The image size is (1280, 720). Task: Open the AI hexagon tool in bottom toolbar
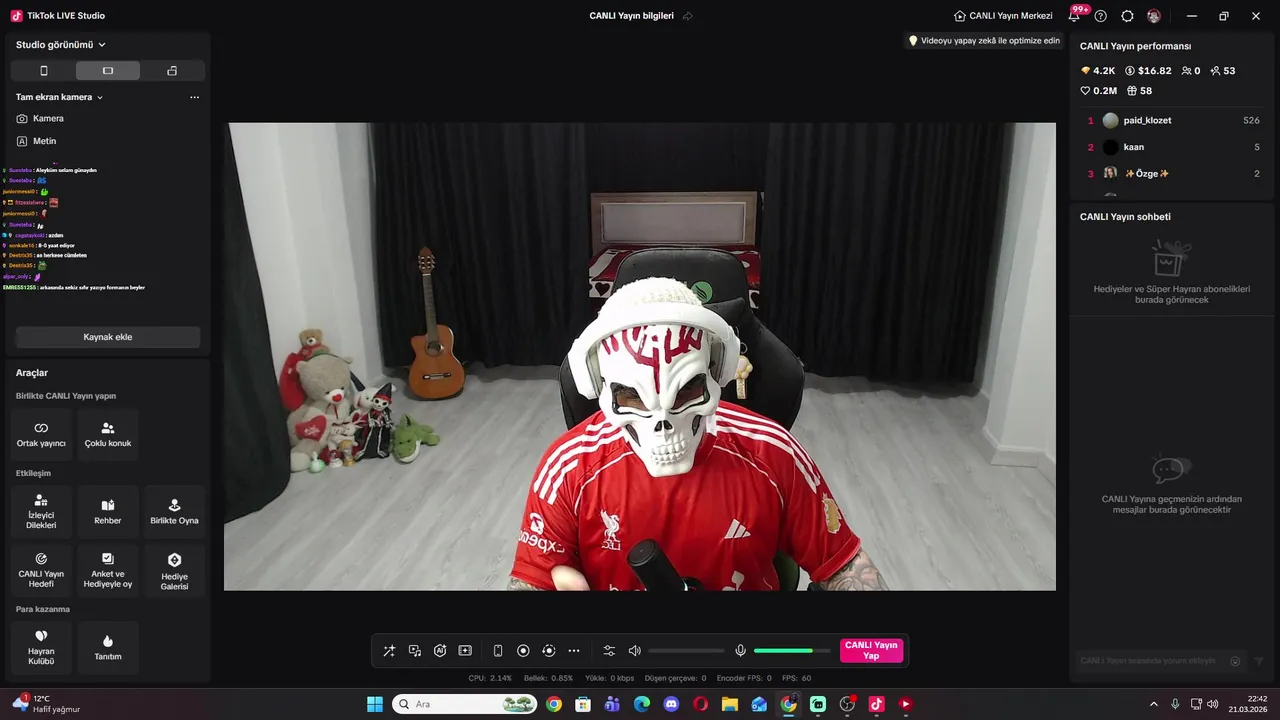click(440, 651)
